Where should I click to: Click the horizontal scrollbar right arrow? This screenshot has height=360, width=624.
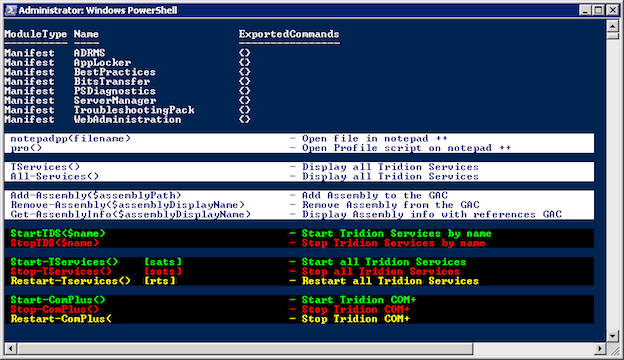click(600, 349)
